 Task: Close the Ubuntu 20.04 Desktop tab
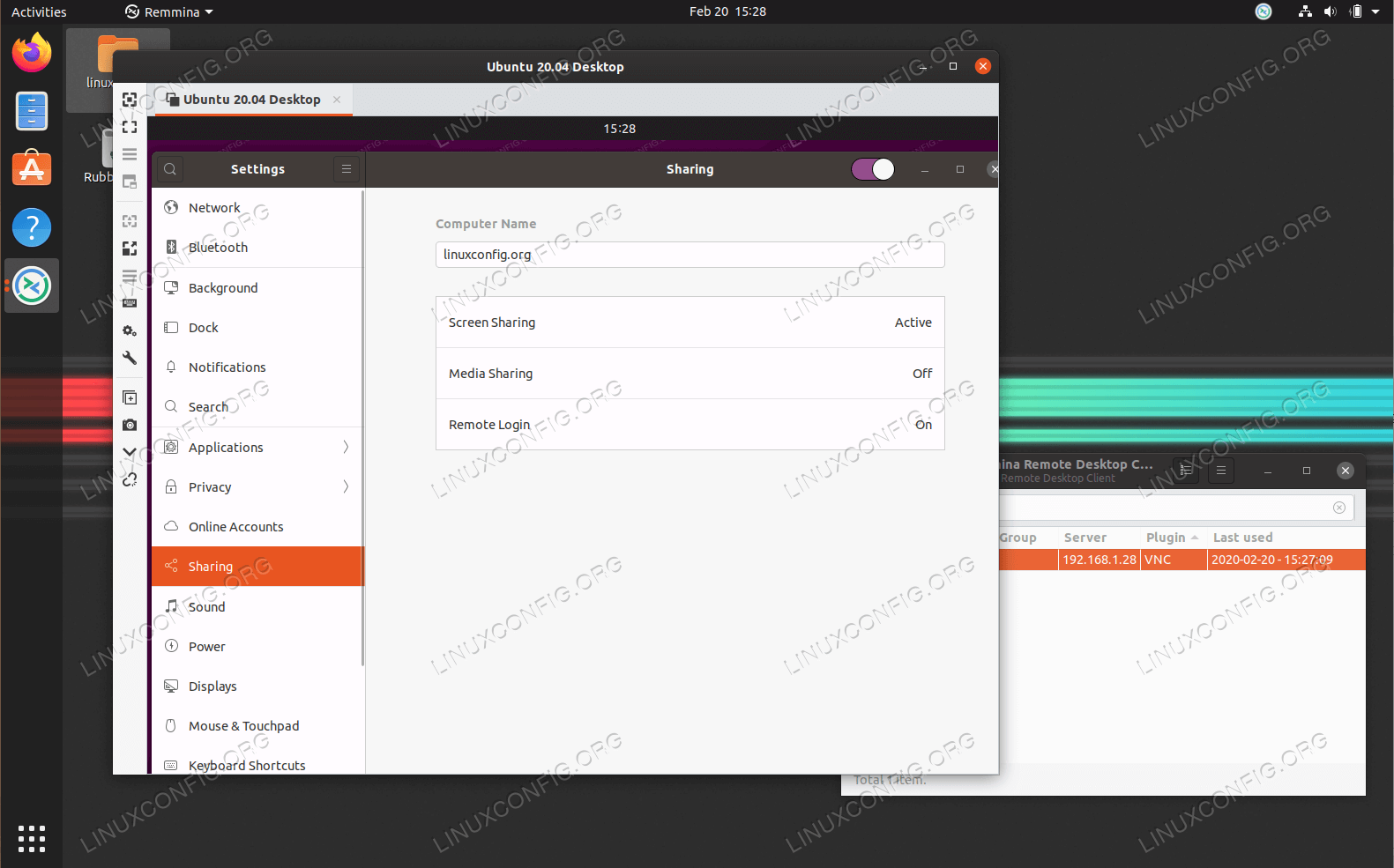point(337,100)
